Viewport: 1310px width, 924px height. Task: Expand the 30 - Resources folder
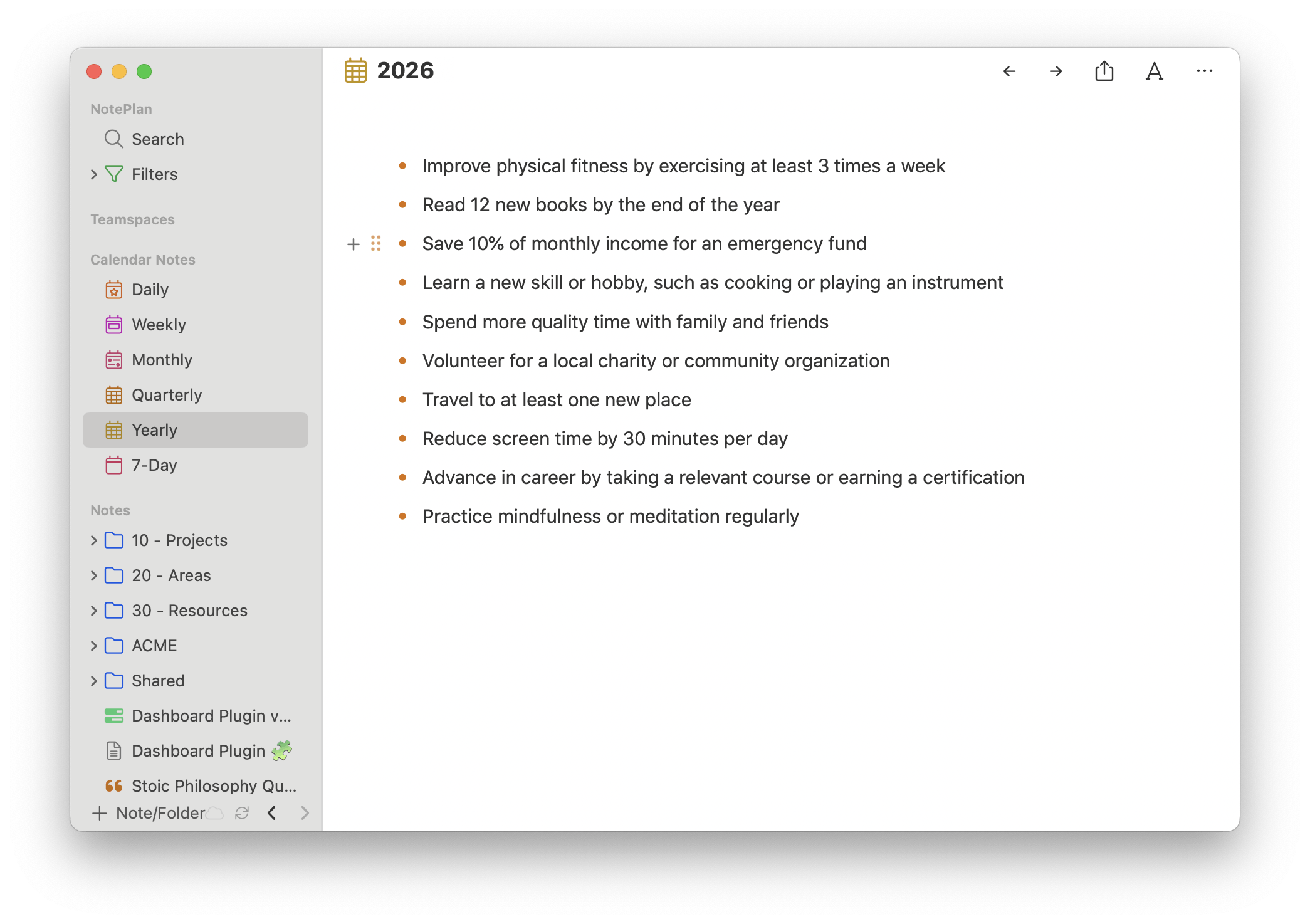pos(93,611)
